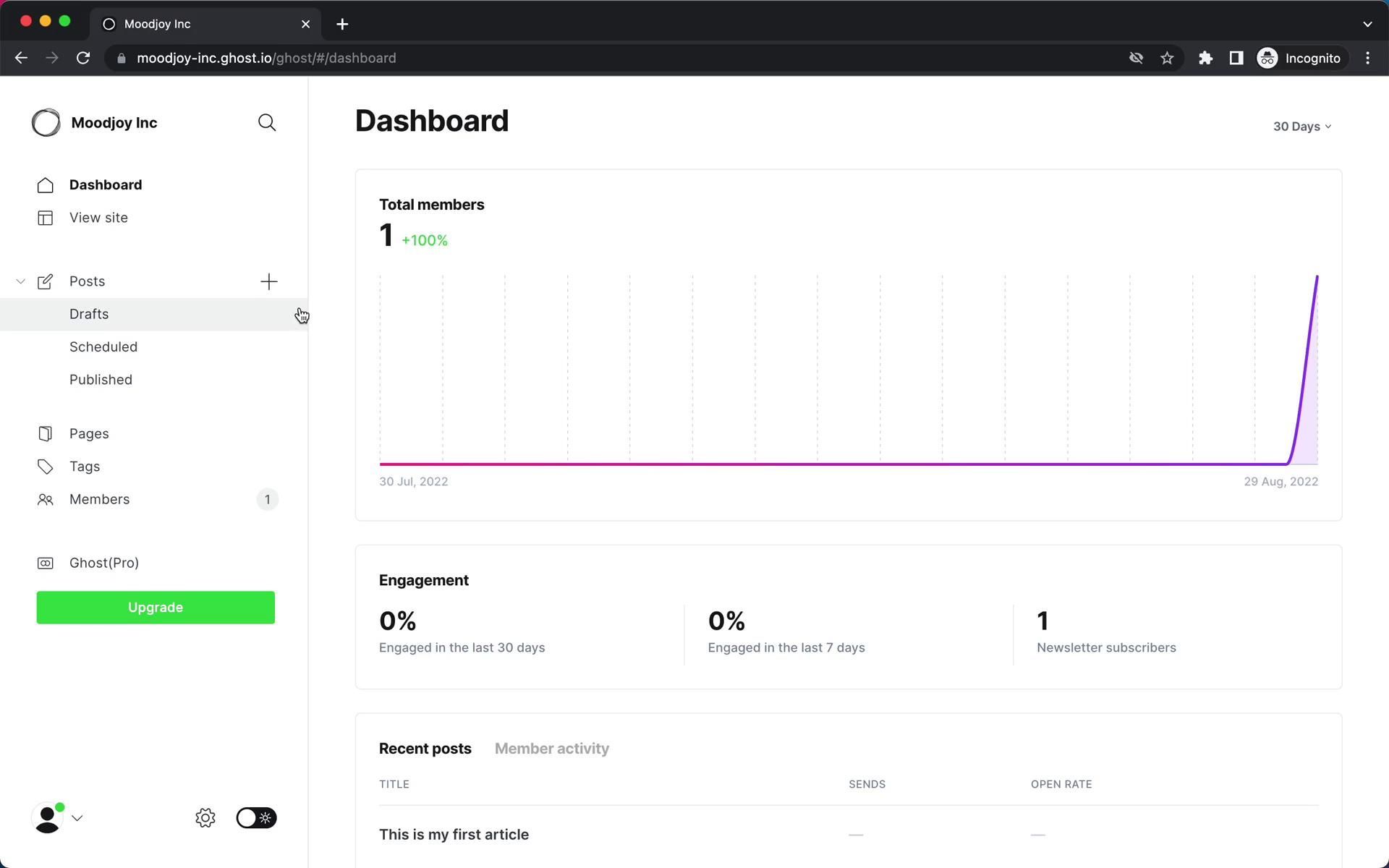Screen dimensions: 1389x868
Task: Click the browser address bar URL
Action: point(266,58)
